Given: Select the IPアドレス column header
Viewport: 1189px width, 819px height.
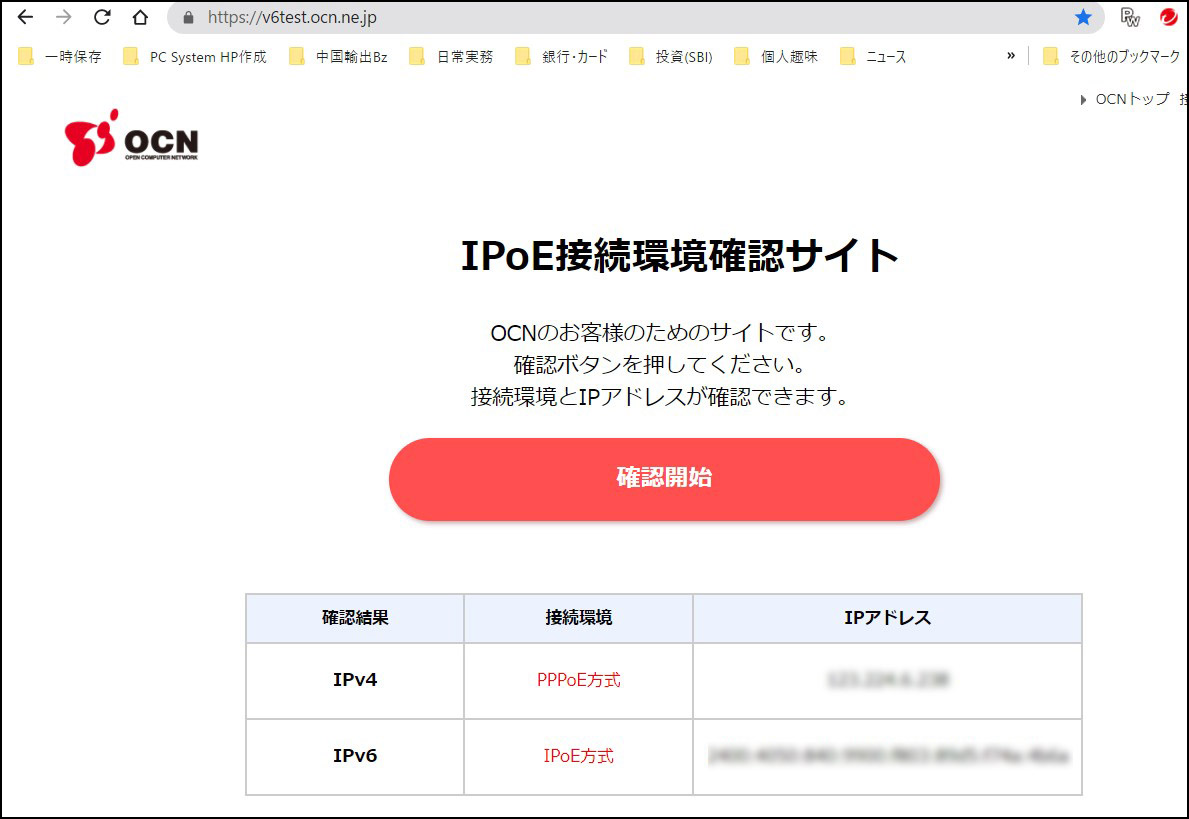Looking at the screenshot, I should [887, 618].
